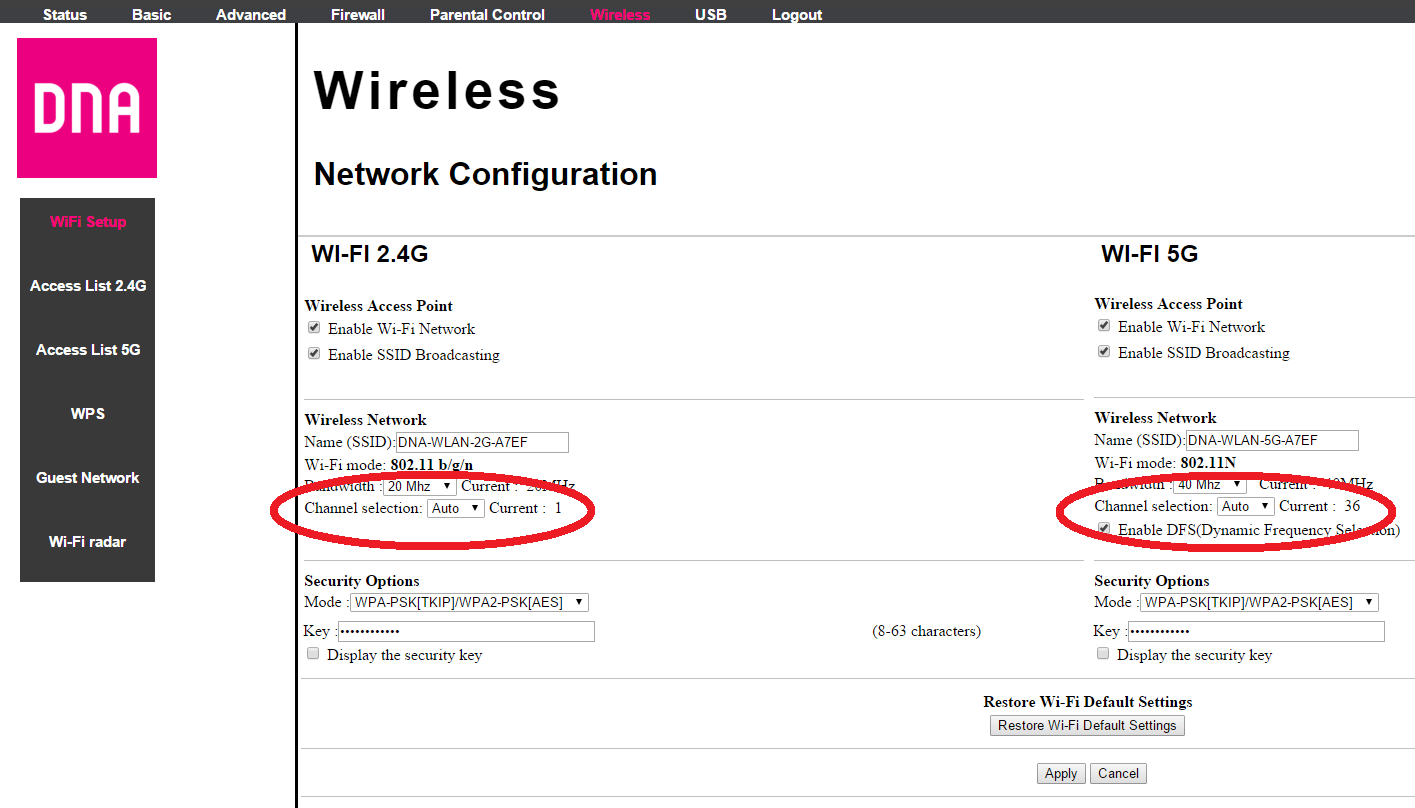Check Display the security key for 2.4G

pyautogui.click(x=314, y=654)
